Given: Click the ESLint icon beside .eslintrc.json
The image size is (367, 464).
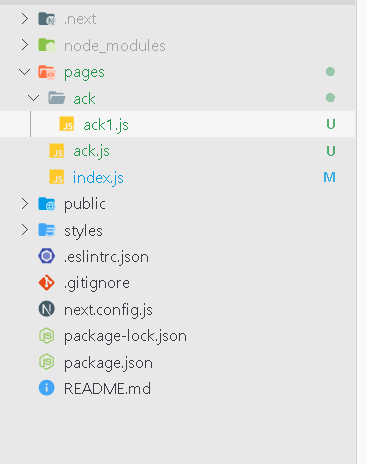Looking at the screenshot, I should coord(47,256).
